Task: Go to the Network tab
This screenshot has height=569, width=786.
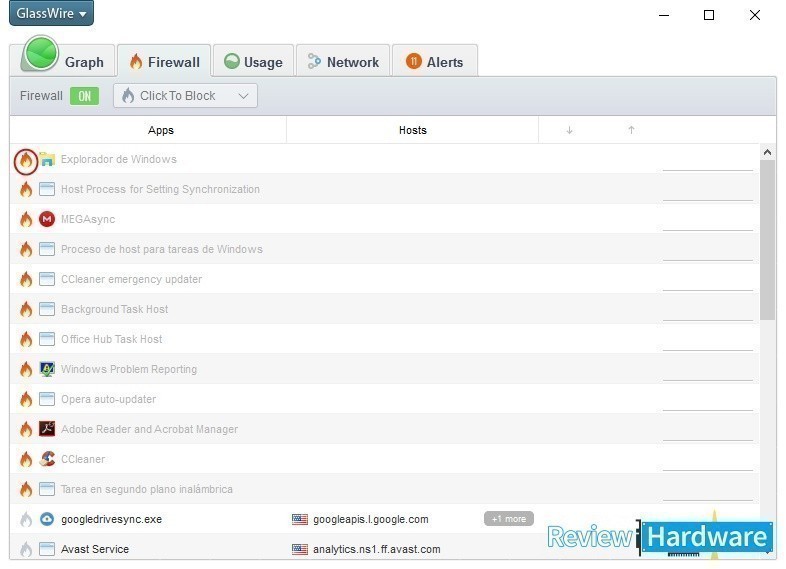Action: coord(343,62)
